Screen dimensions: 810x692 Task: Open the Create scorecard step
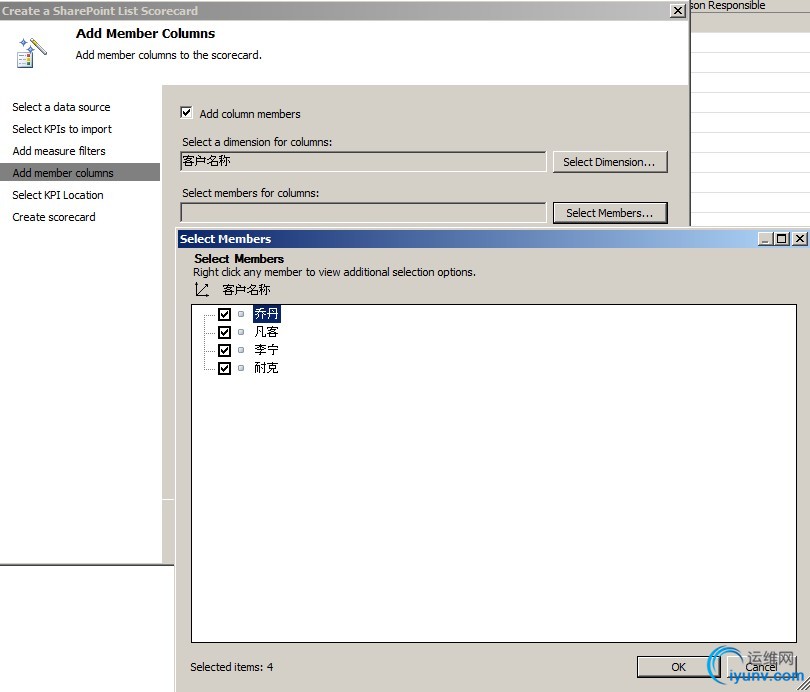click(54, 217)
